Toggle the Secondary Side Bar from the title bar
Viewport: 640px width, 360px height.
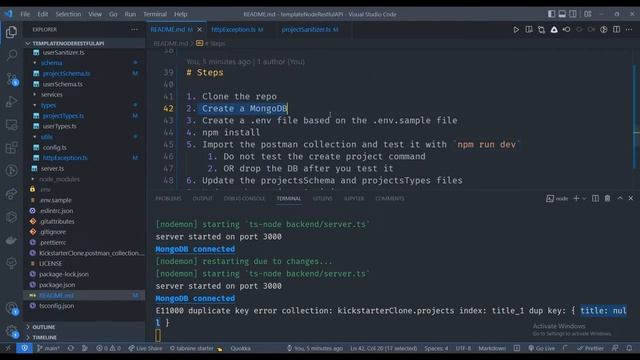573,14
